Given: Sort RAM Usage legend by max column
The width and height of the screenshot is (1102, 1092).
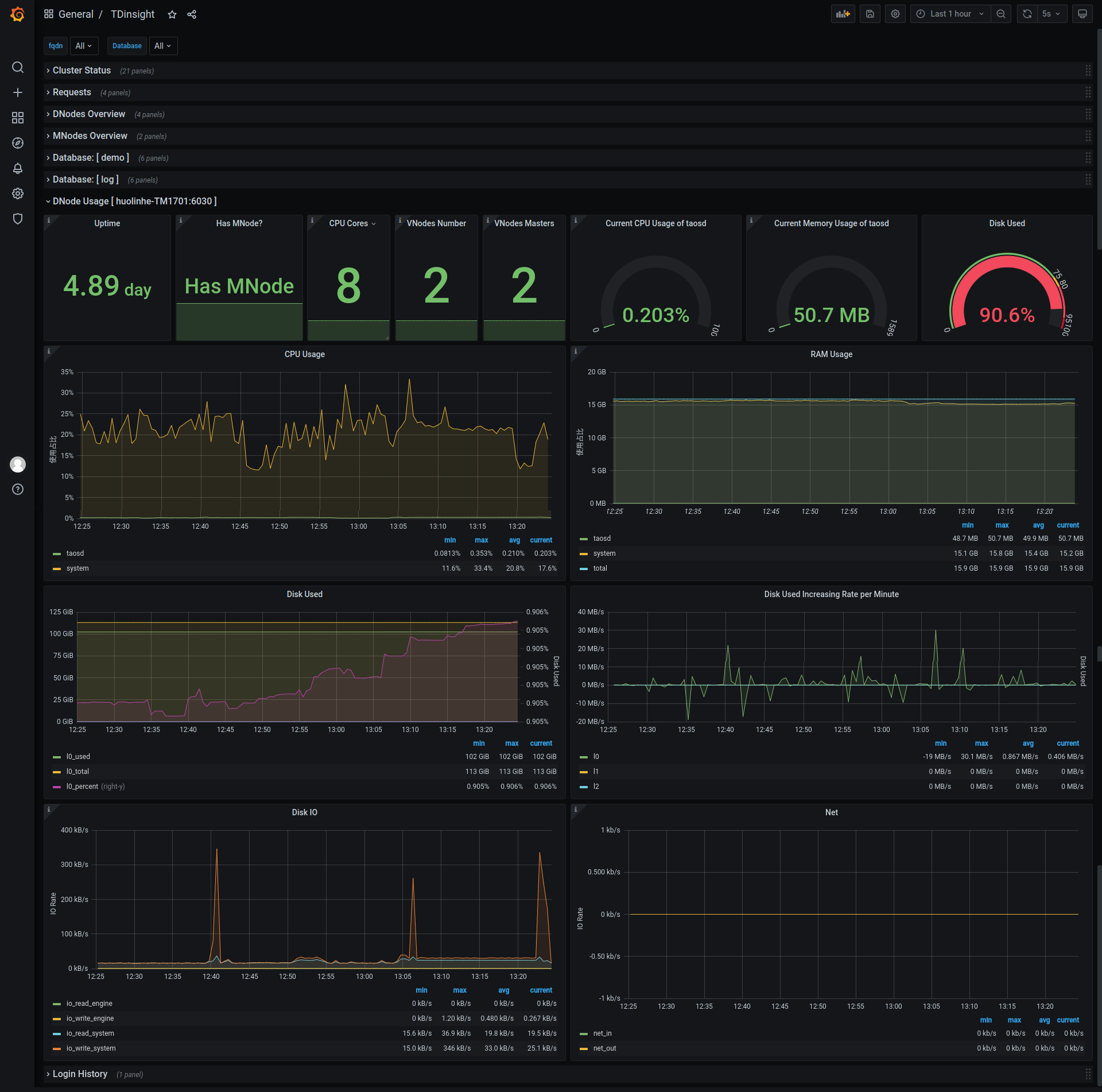Looking at the screenshot, I should pos(1002,525).
